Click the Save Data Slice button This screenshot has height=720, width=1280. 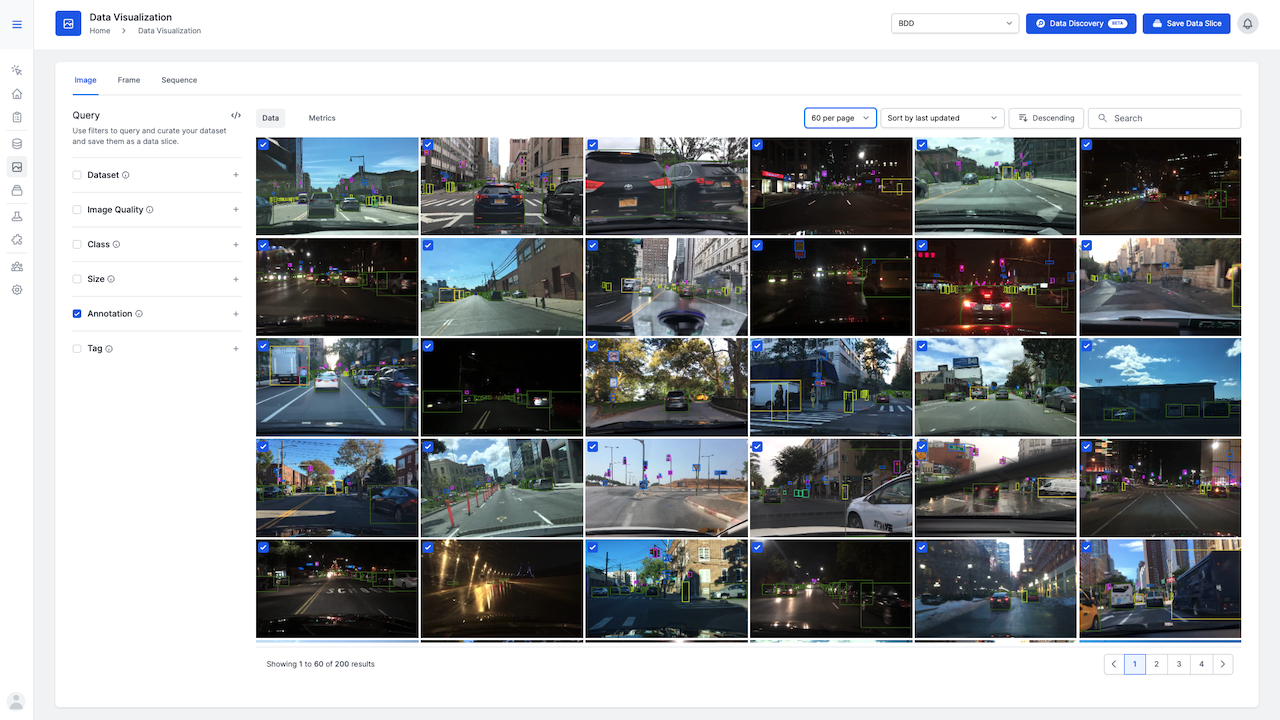click(x=1186, y=23)
